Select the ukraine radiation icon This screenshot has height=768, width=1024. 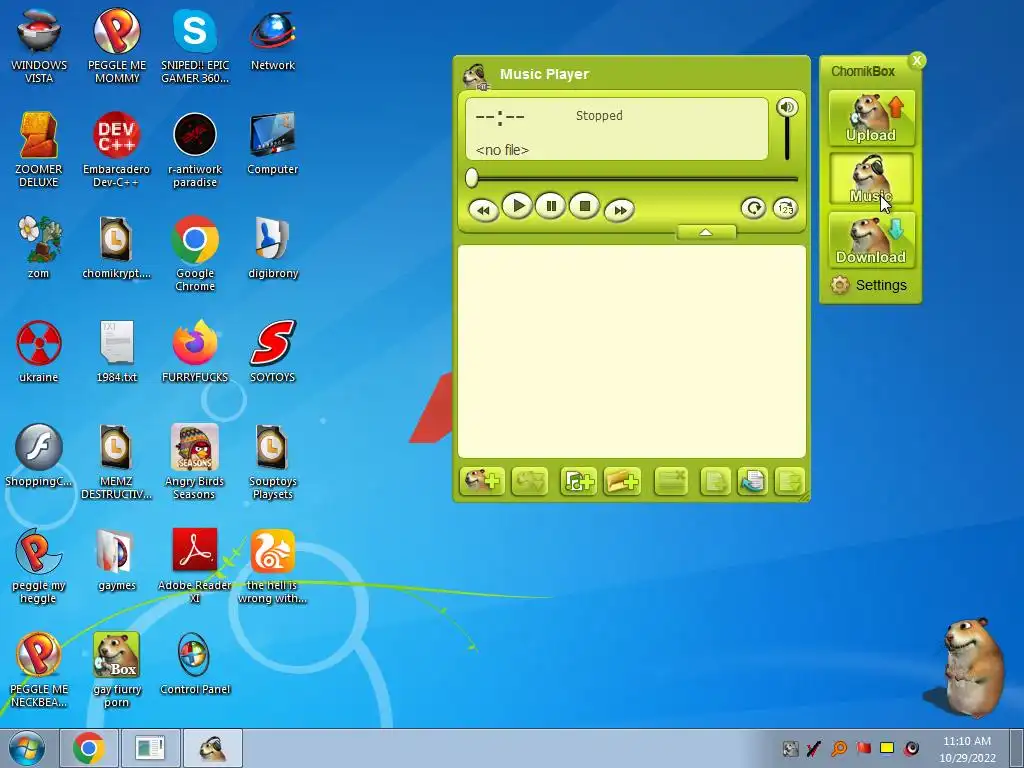tap(39, 351)
